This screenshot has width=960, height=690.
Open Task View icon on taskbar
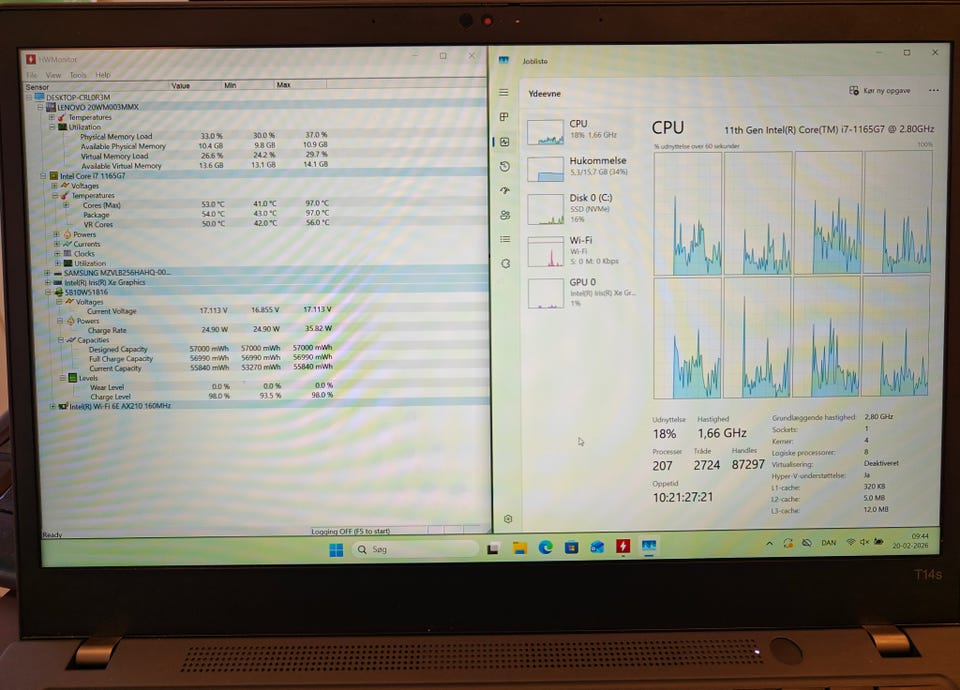[493, 549]
